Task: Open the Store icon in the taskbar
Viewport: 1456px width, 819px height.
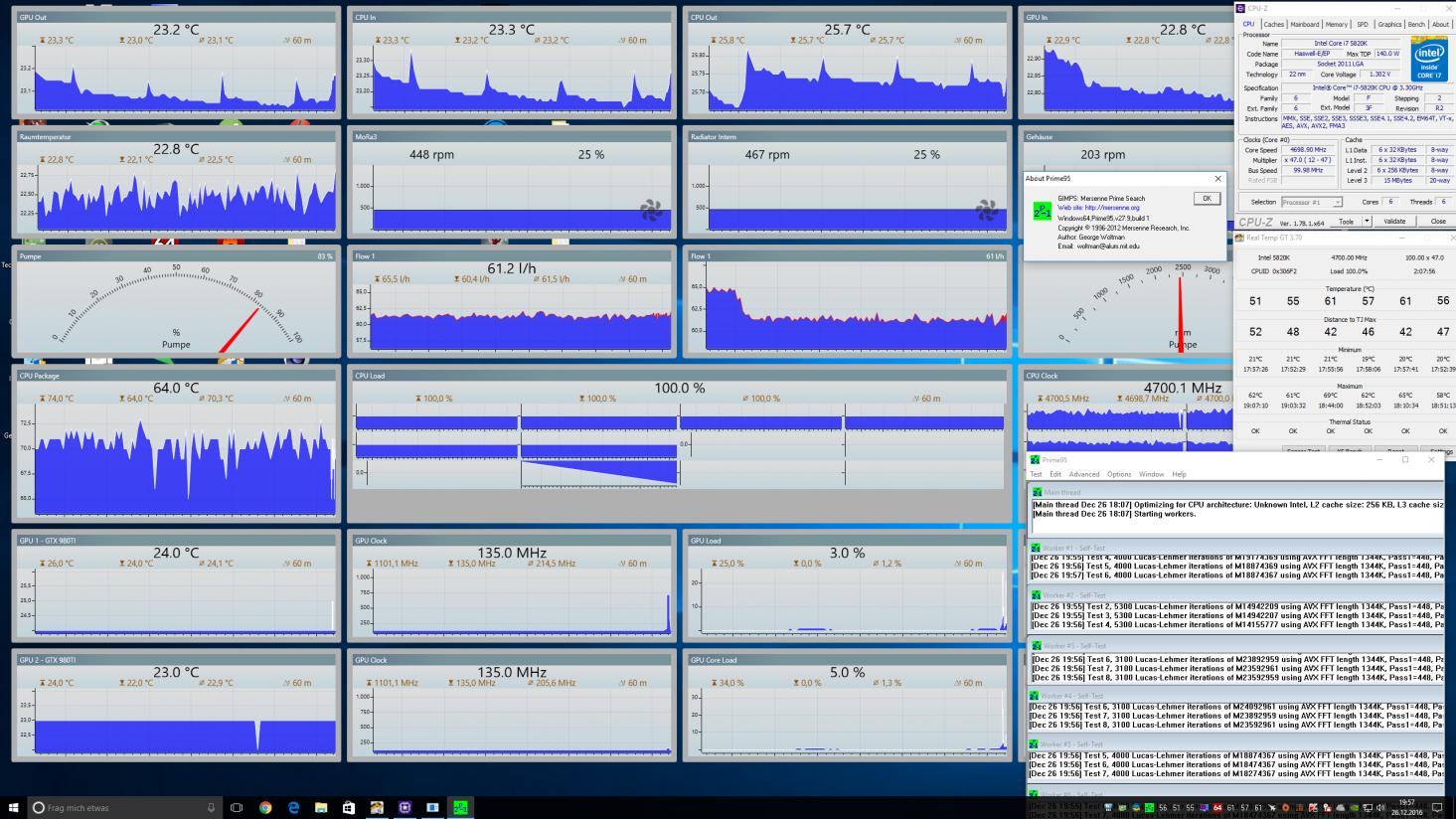Action: (x=349, y=807)
